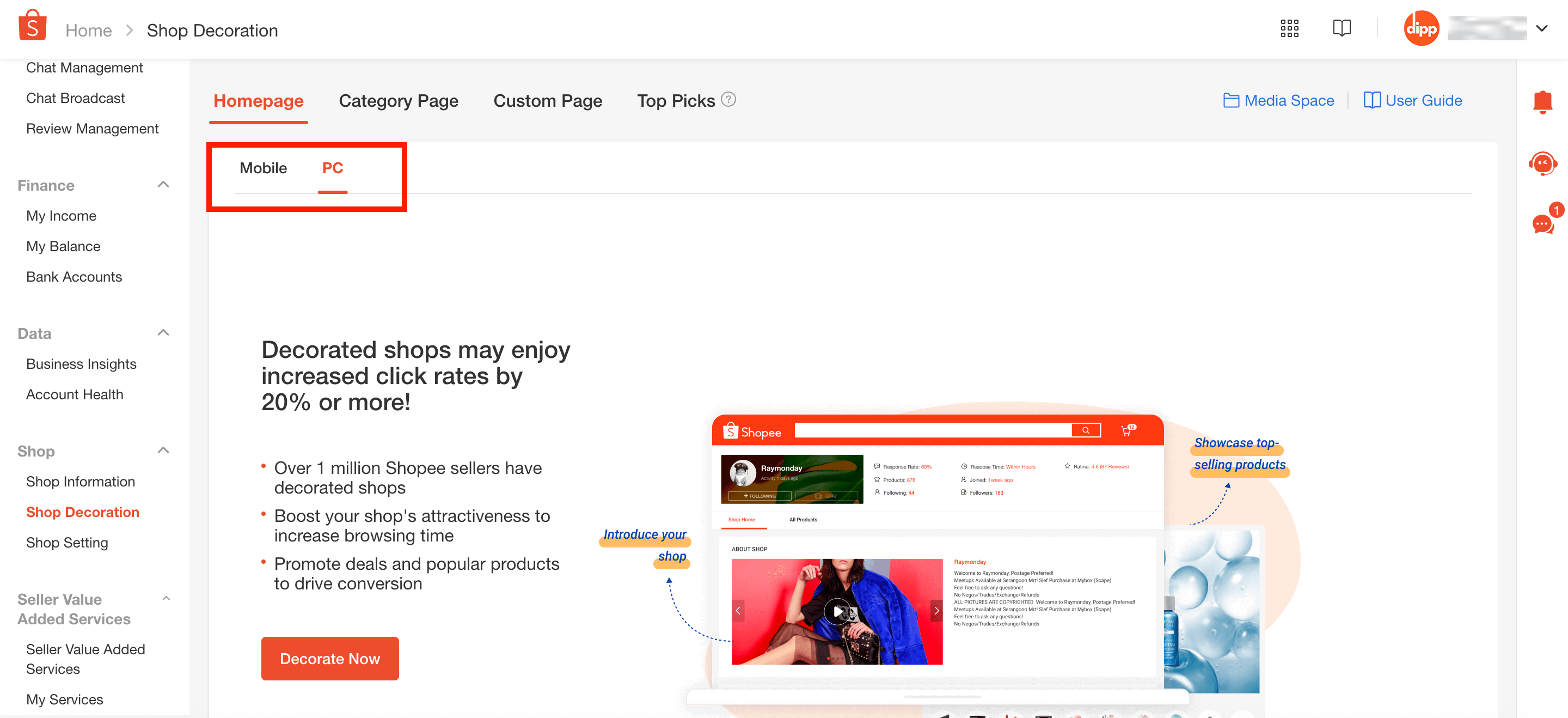The height and width of the screenshot is (718, 1568).
Task: Switch to the Category Page tab
Action: tap(399, 100)
